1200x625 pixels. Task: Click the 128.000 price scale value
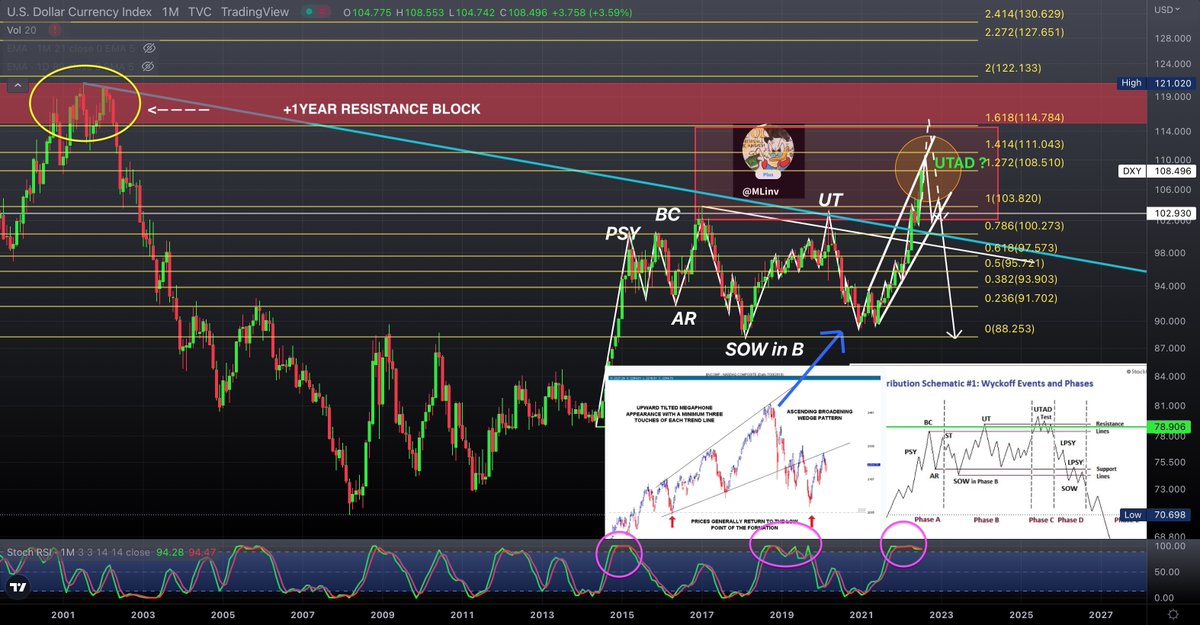pos(1173,38)
